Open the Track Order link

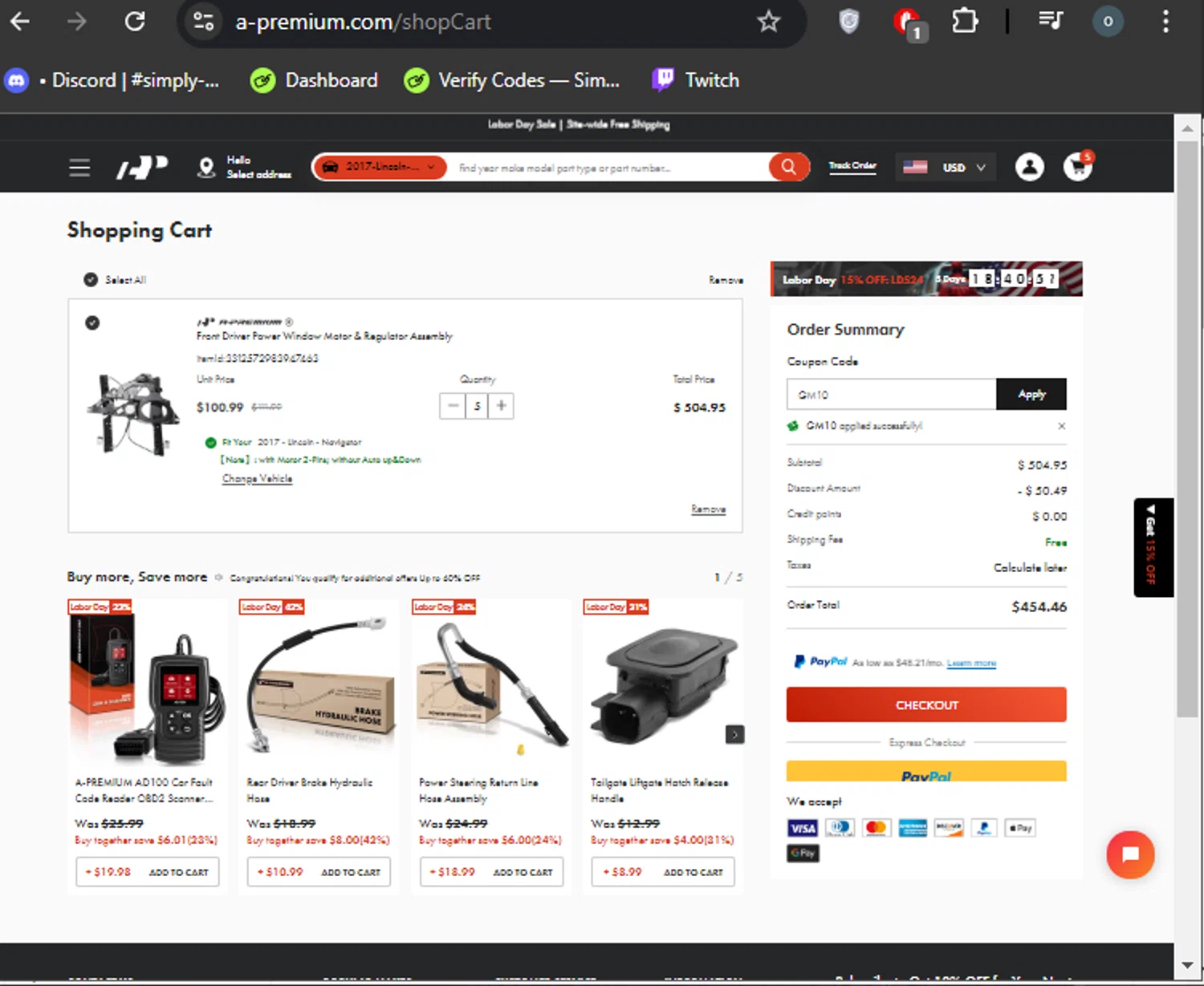click(852, 166)
